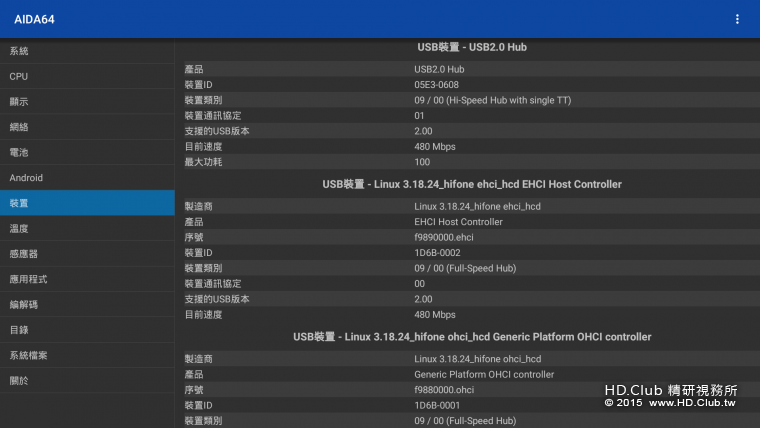Viewport: 760px width, 428px height.
Task: Select device ID 1D6B-0001
Action: tap(437, 405)
